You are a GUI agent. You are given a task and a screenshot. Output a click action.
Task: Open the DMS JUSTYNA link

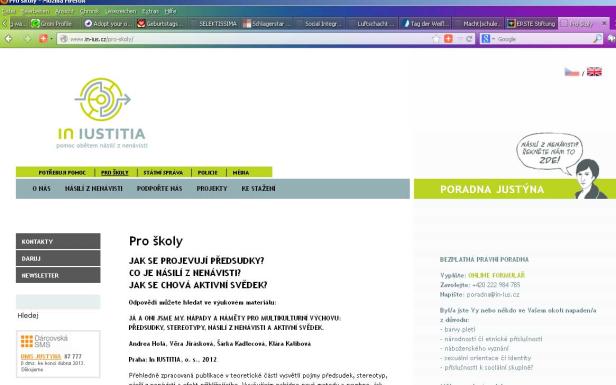(x=41, y=357)
